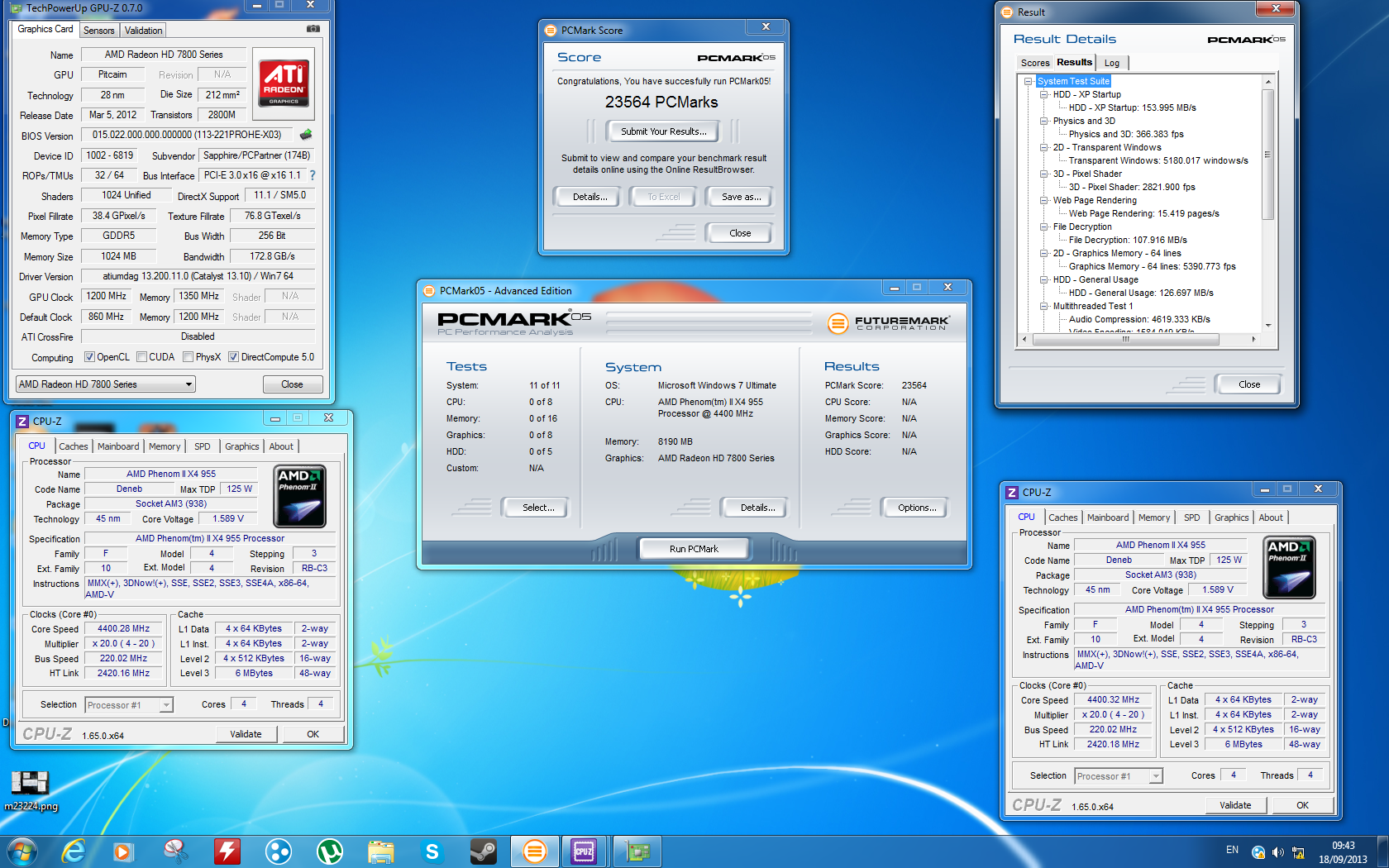Open Processor #1 dropdown in right CPU-Z window
Image resolution: width=1389 pixels, height=868 pixels.
coord(1119,776)
